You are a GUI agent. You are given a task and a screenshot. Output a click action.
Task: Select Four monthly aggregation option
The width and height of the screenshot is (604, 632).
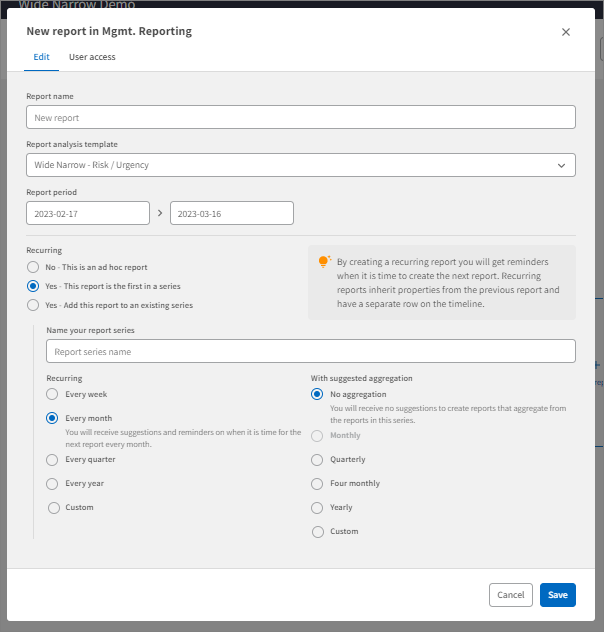317,483
